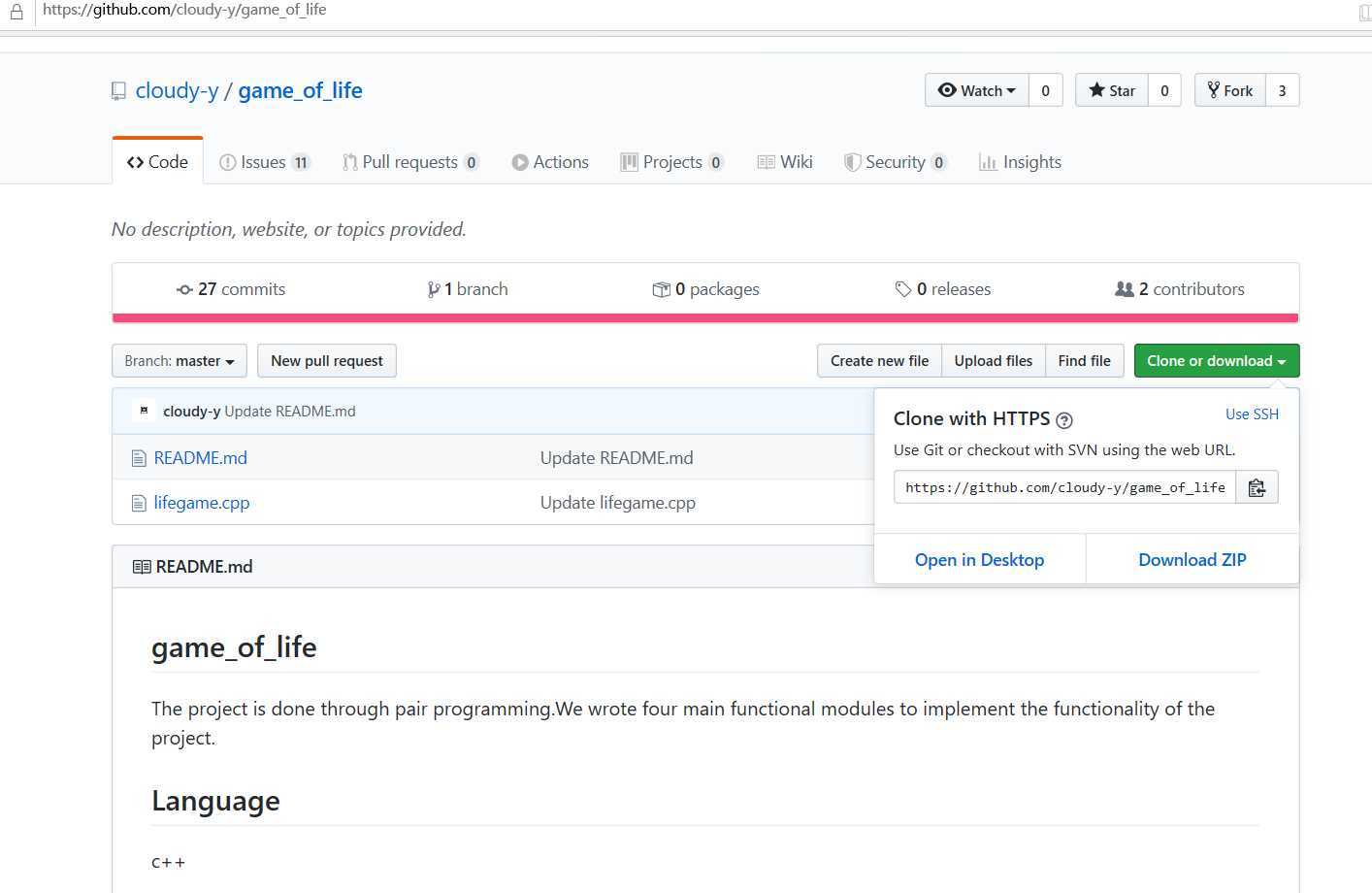Viewport: 1372px width, 893px height.
Task: Open the Branch: master dropdown
Action: coord(180,361)
